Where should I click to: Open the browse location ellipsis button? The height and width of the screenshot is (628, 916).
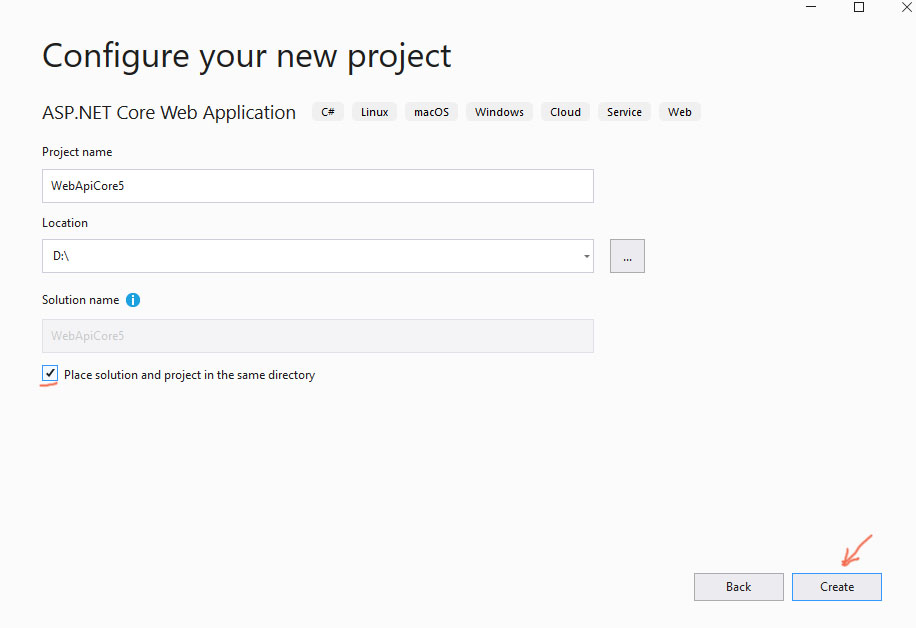(627, 256)
